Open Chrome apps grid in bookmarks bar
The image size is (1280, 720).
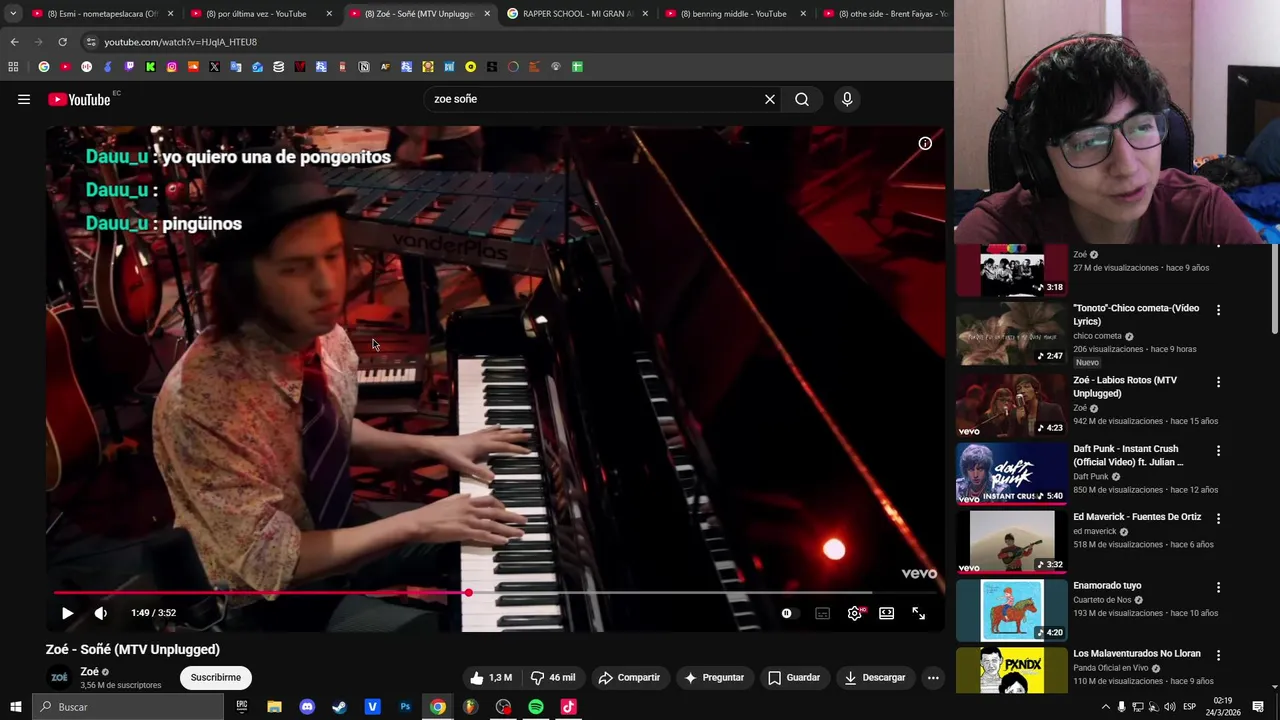point(13,67)
